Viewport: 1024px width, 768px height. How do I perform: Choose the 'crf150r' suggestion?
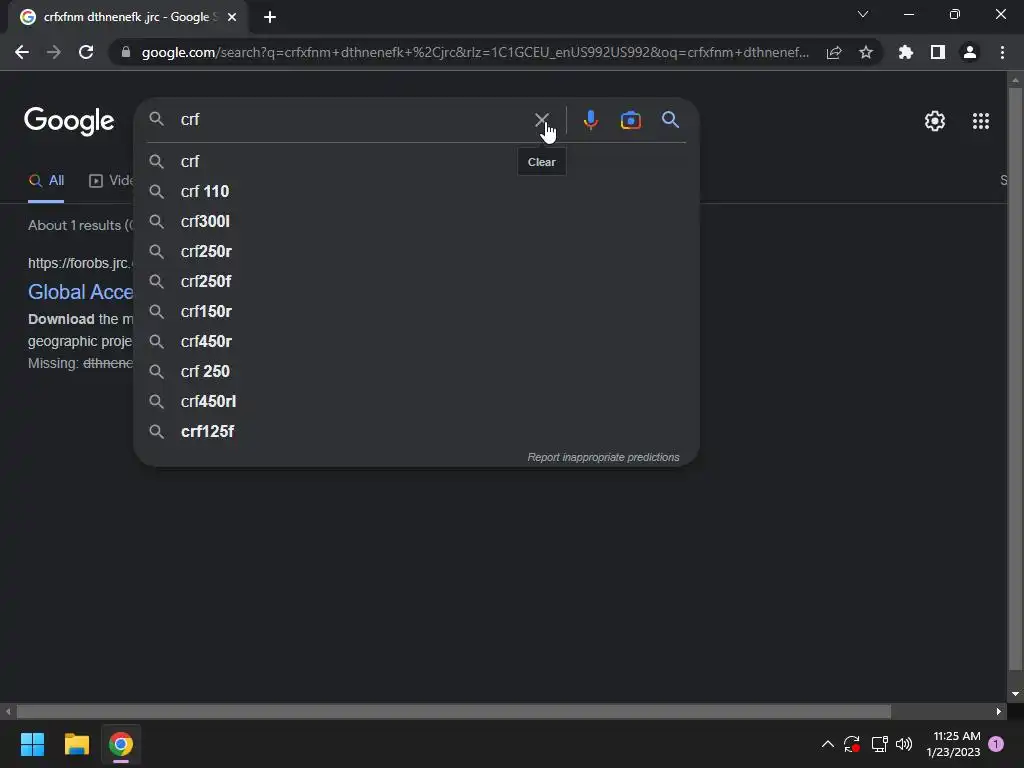(x=416, y=312)
